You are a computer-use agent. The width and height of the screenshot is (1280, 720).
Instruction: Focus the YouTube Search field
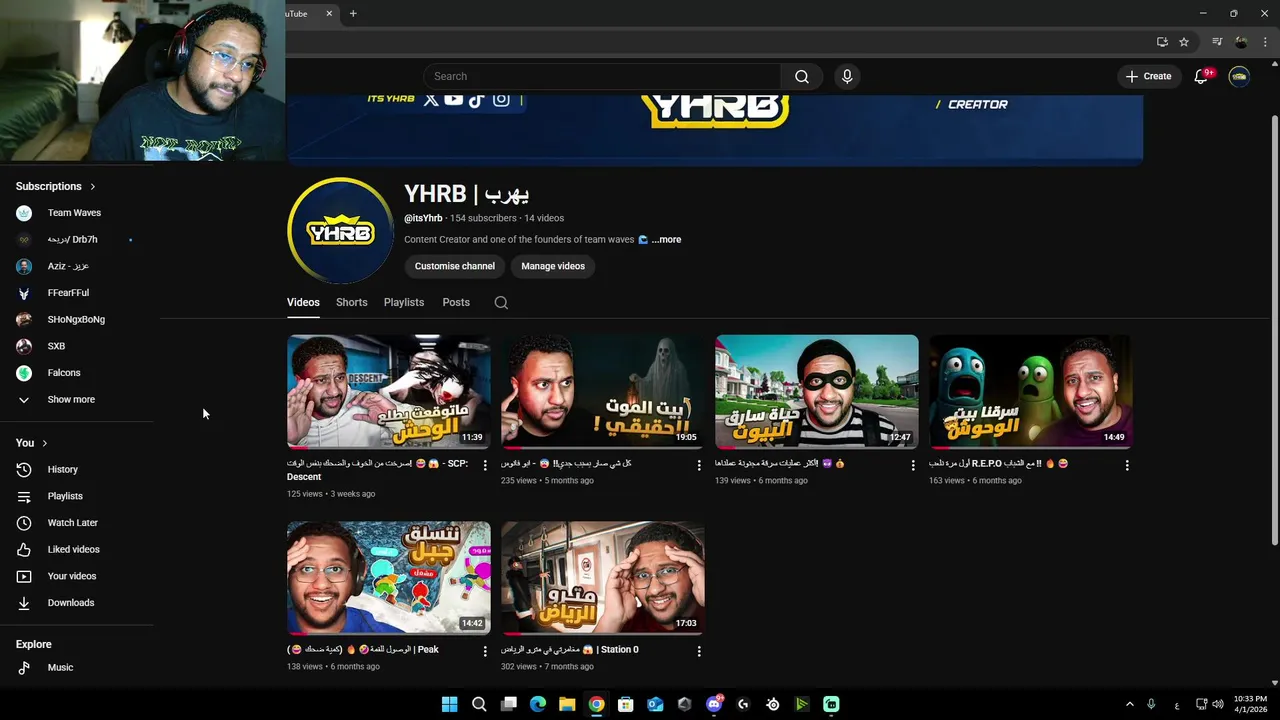point(603,76)
